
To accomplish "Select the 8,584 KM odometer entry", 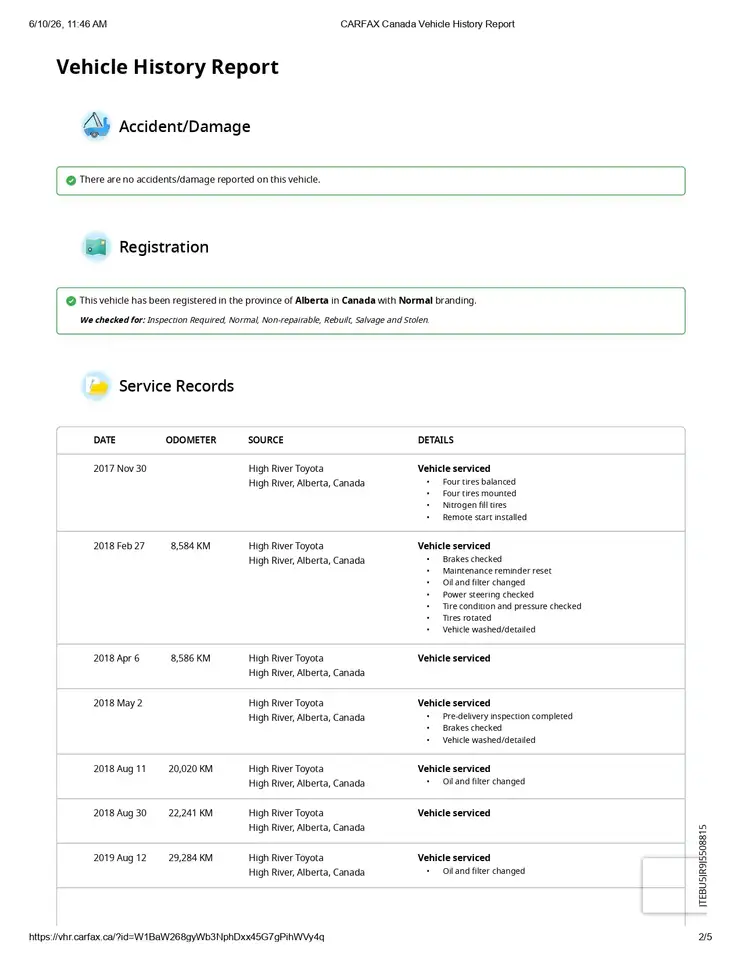I will 190,546.
